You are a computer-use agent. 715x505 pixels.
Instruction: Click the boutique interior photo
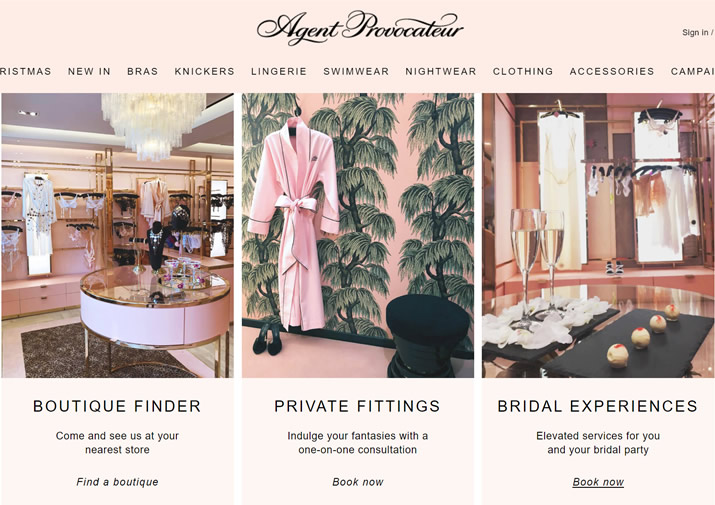[x=117, y=235]
